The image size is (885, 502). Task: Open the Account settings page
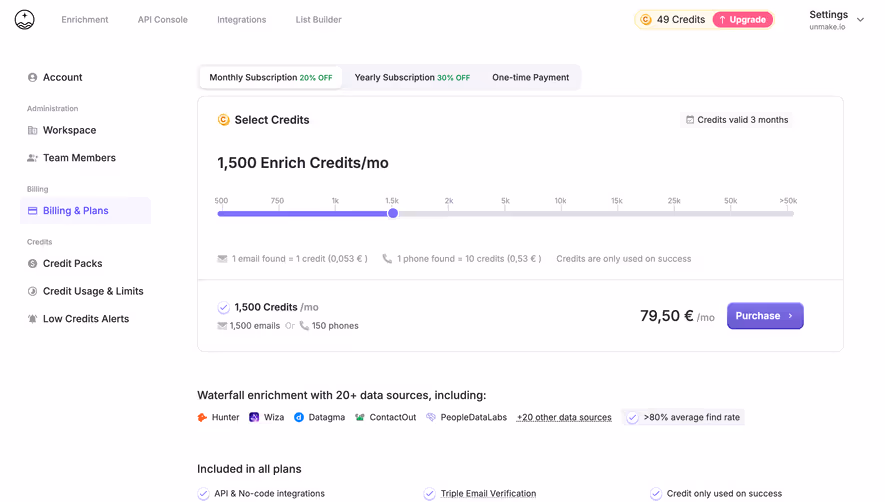[x=63, y=77]
